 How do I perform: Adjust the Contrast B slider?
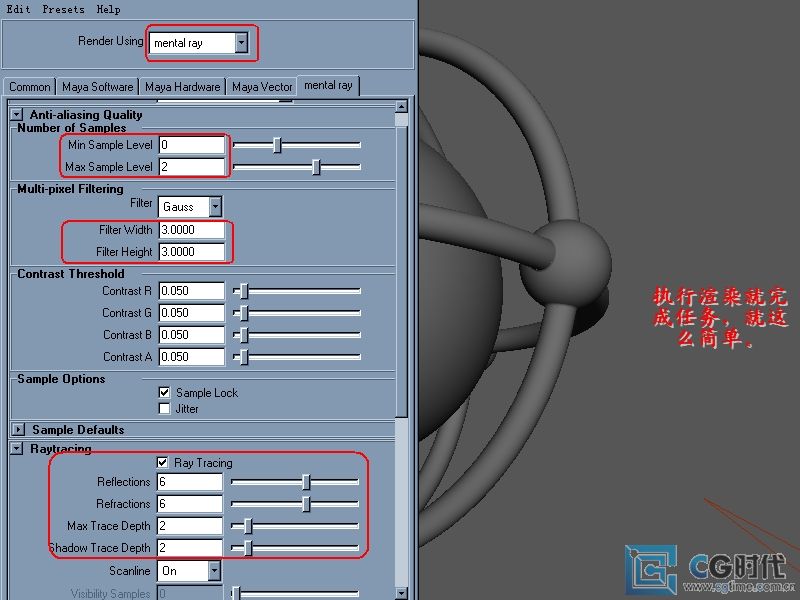coord(244,335)
